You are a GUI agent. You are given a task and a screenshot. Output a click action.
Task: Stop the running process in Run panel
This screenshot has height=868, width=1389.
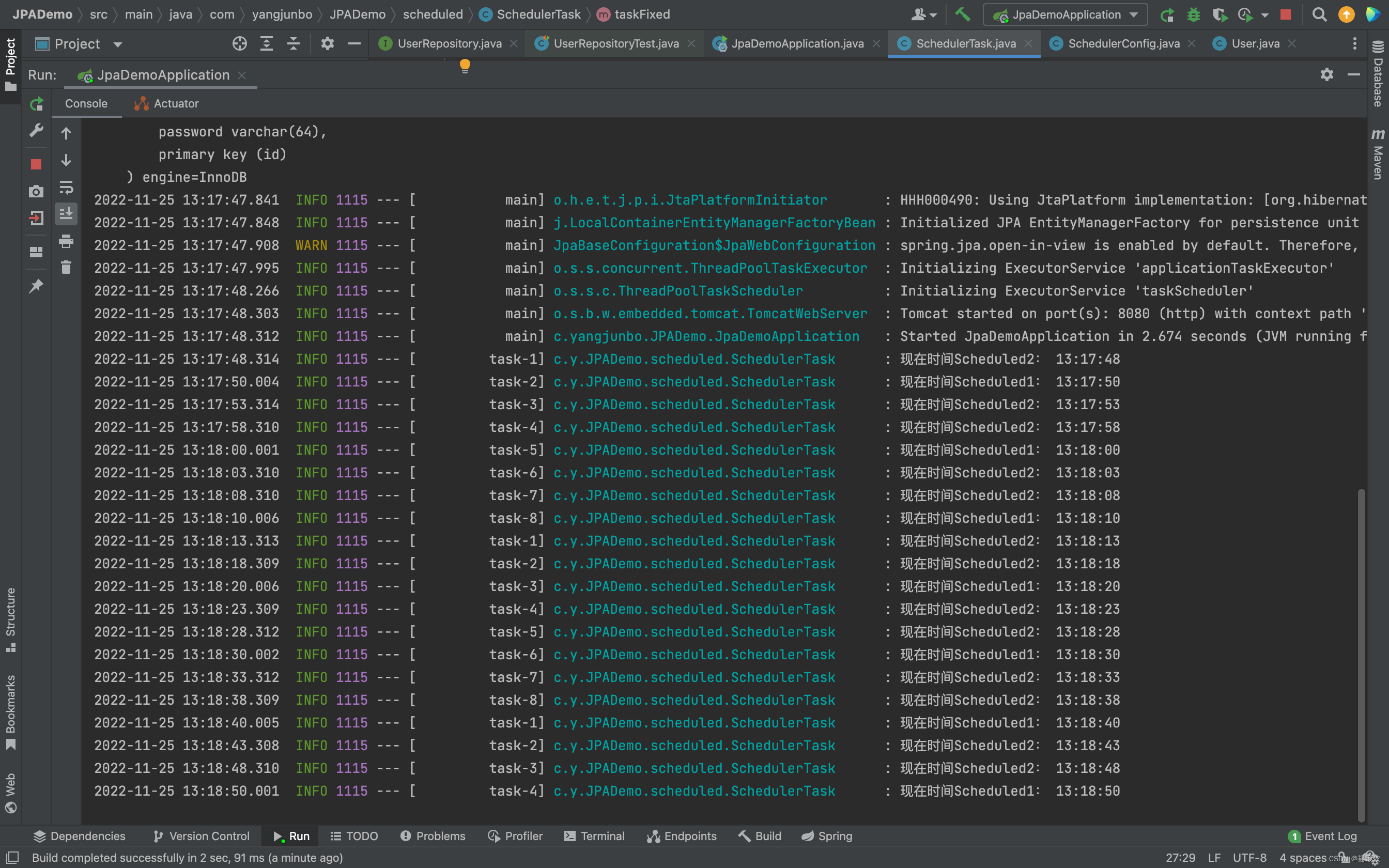pyautogui.click(x=36, y=164)
